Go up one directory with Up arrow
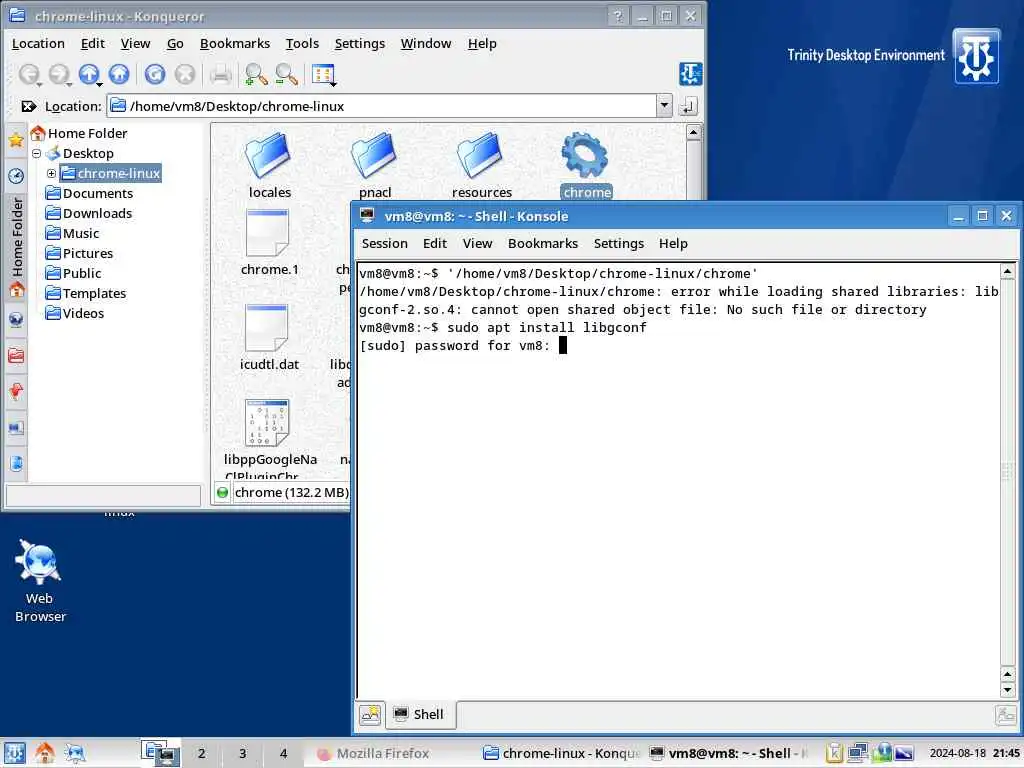 coord(89,74)
